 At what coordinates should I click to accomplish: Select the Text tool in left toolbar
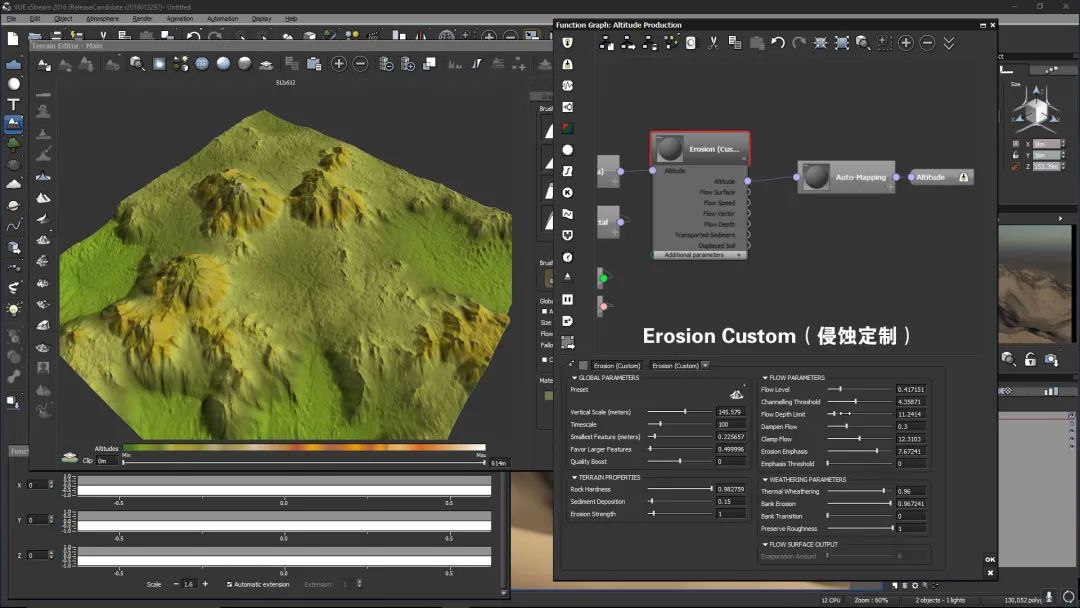14,104
